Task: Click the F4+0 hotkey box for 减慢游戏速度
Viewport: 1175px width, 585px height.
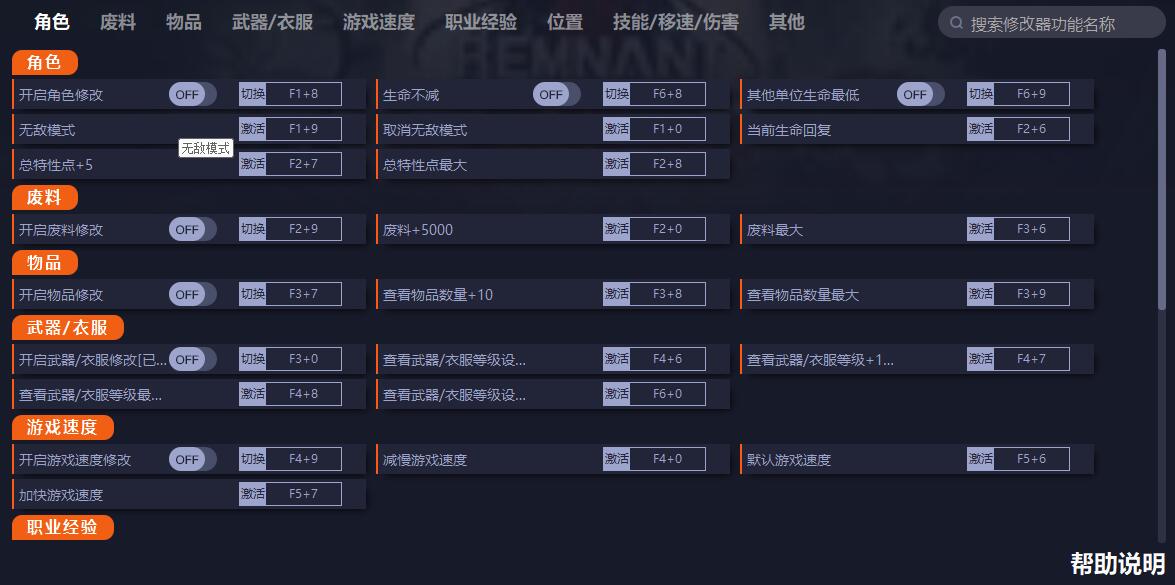Action: 668,458
